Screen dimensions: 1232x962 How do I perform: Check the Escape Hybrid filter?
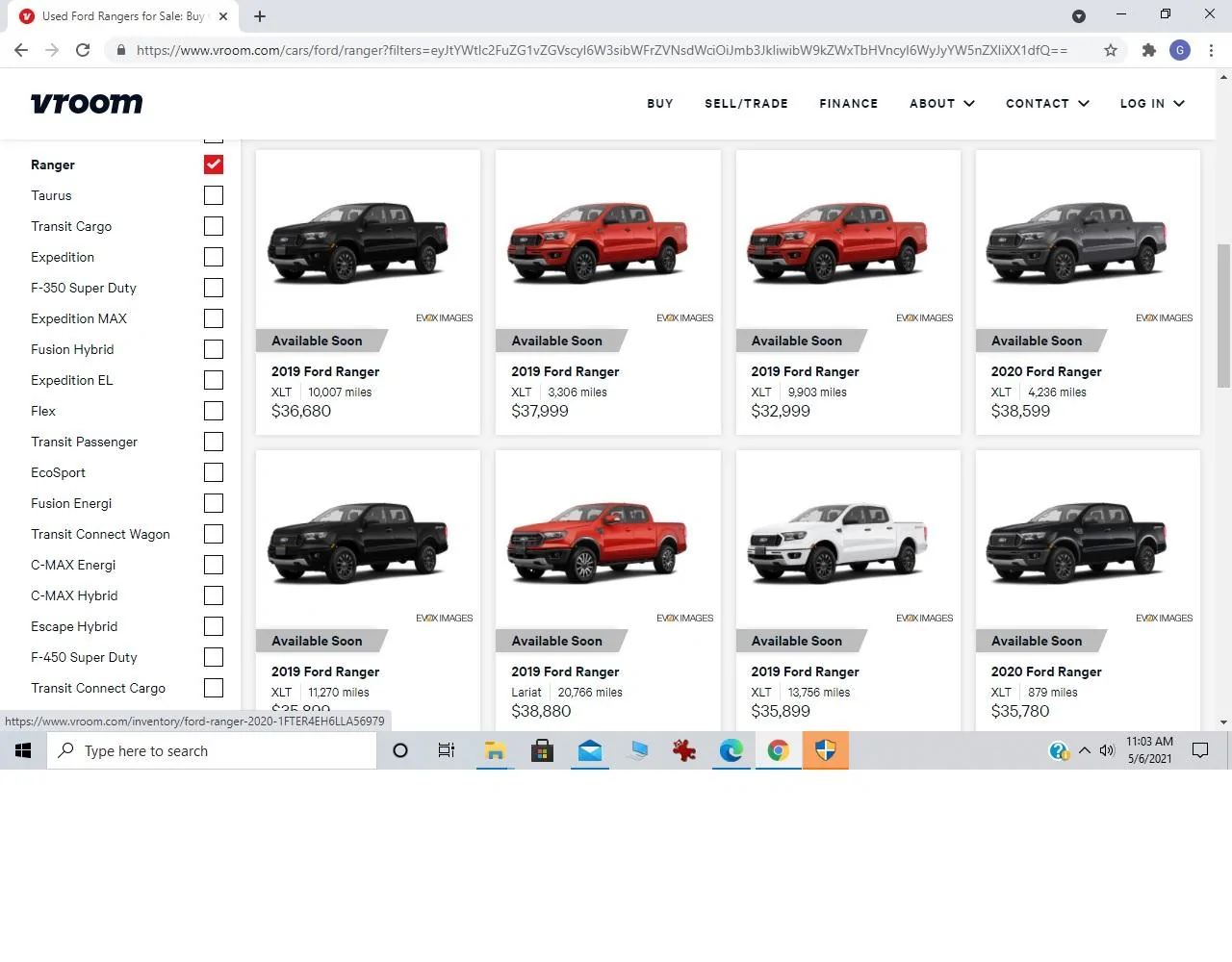click(214, 626)
